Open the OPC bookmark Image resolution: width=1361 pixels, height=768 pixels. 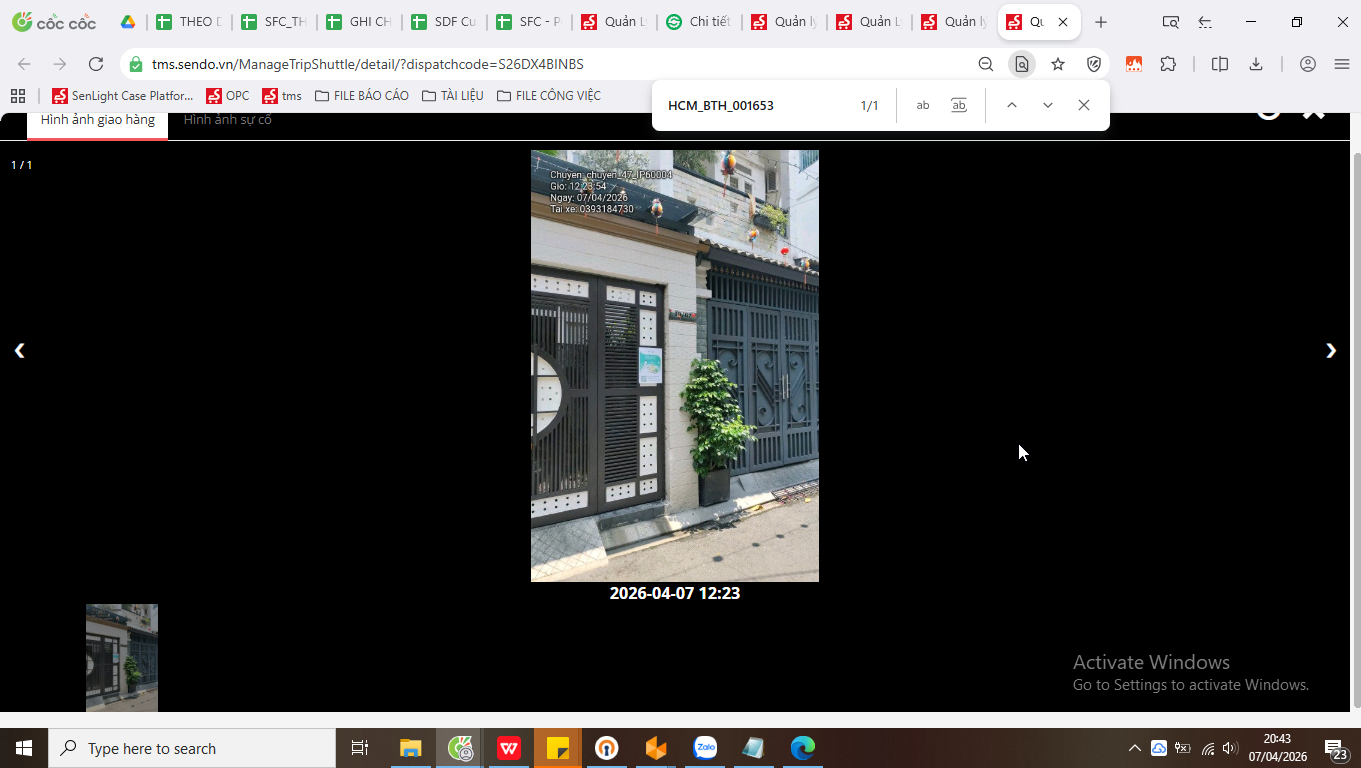point(228,96)
